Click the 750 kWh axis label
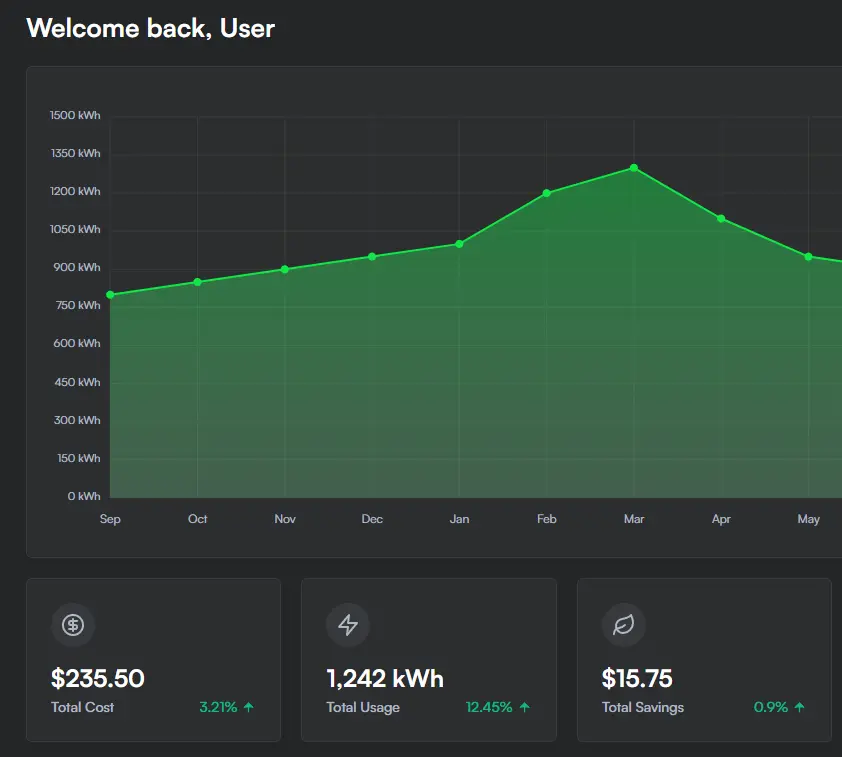This screenshot has height=757, width=842. click(78, 305)
